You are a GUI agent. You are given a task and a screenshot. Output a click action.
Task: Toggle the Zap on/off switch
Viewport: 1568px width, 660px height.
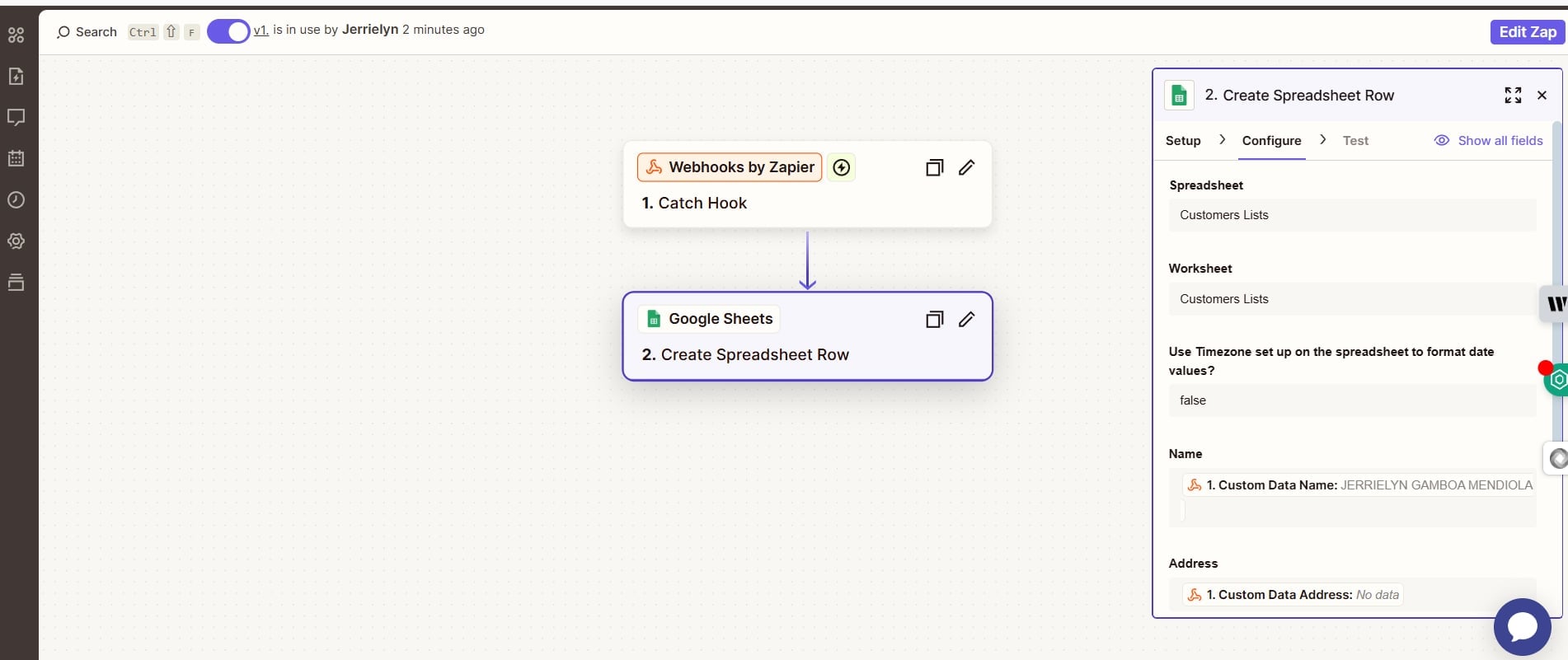click(x=228, y=31)
